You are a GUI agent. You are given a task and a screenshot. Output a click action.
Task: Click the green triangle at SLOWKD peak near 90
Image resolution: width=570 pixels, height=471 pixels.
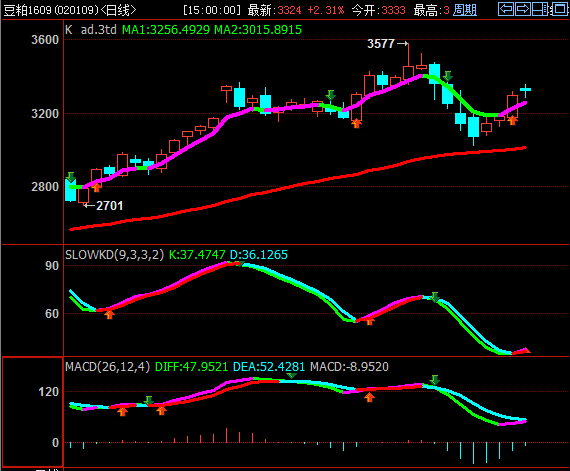[x=240, y=264]
